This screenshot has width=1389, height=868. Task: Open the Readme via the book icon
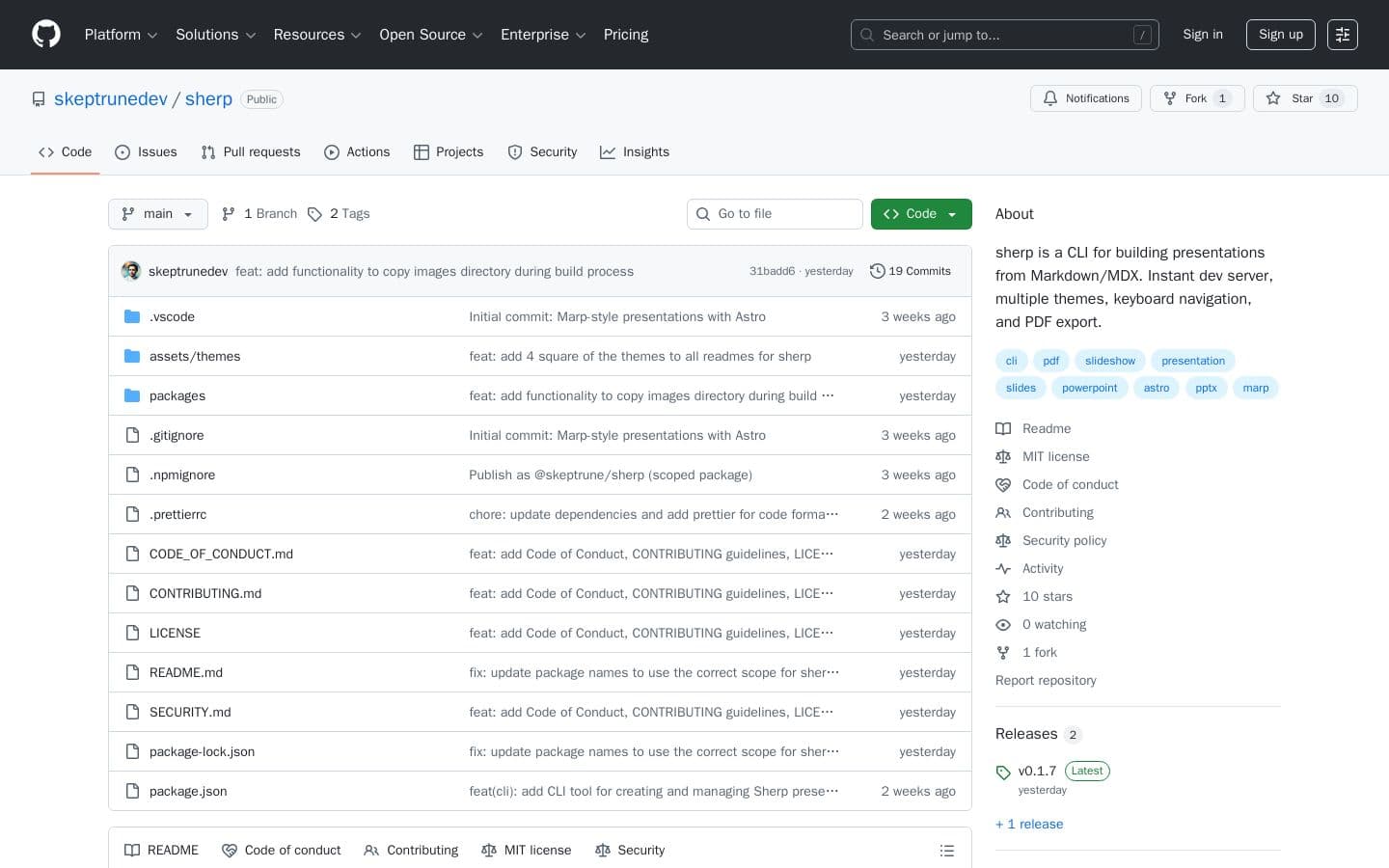pos(1003,428)
